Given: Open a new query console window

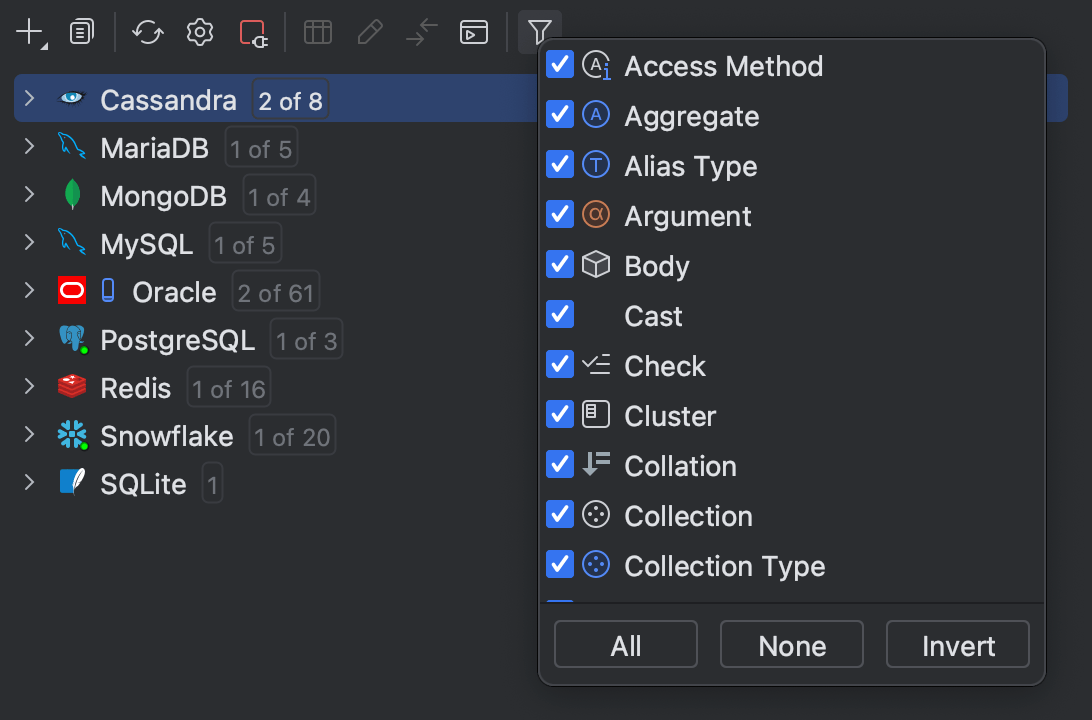Looking at the screenshot, I should pos(474,32).
